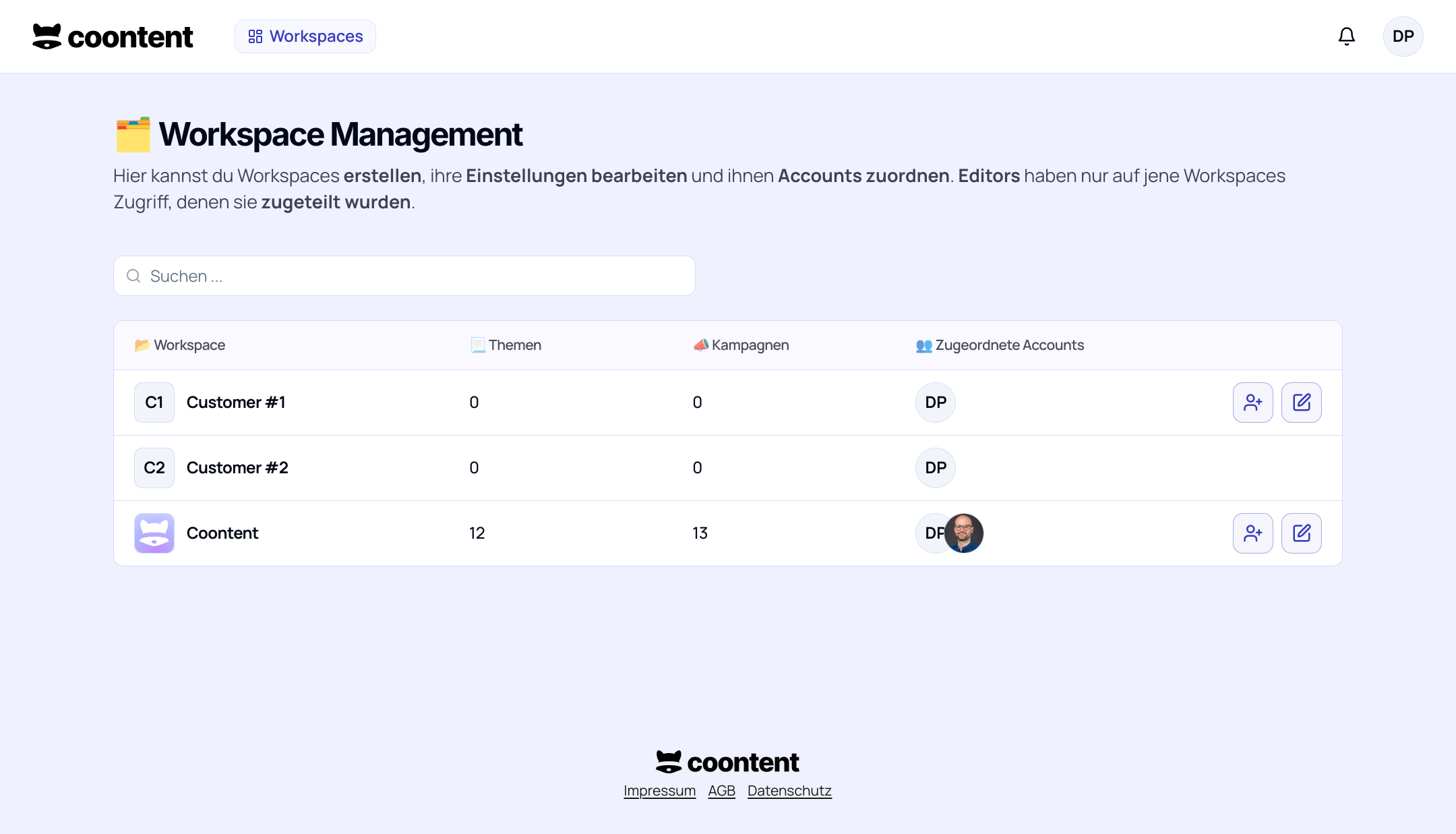Focus the Suchen search field
This screenshot has width=1456, height=834.
coord(404,276)
